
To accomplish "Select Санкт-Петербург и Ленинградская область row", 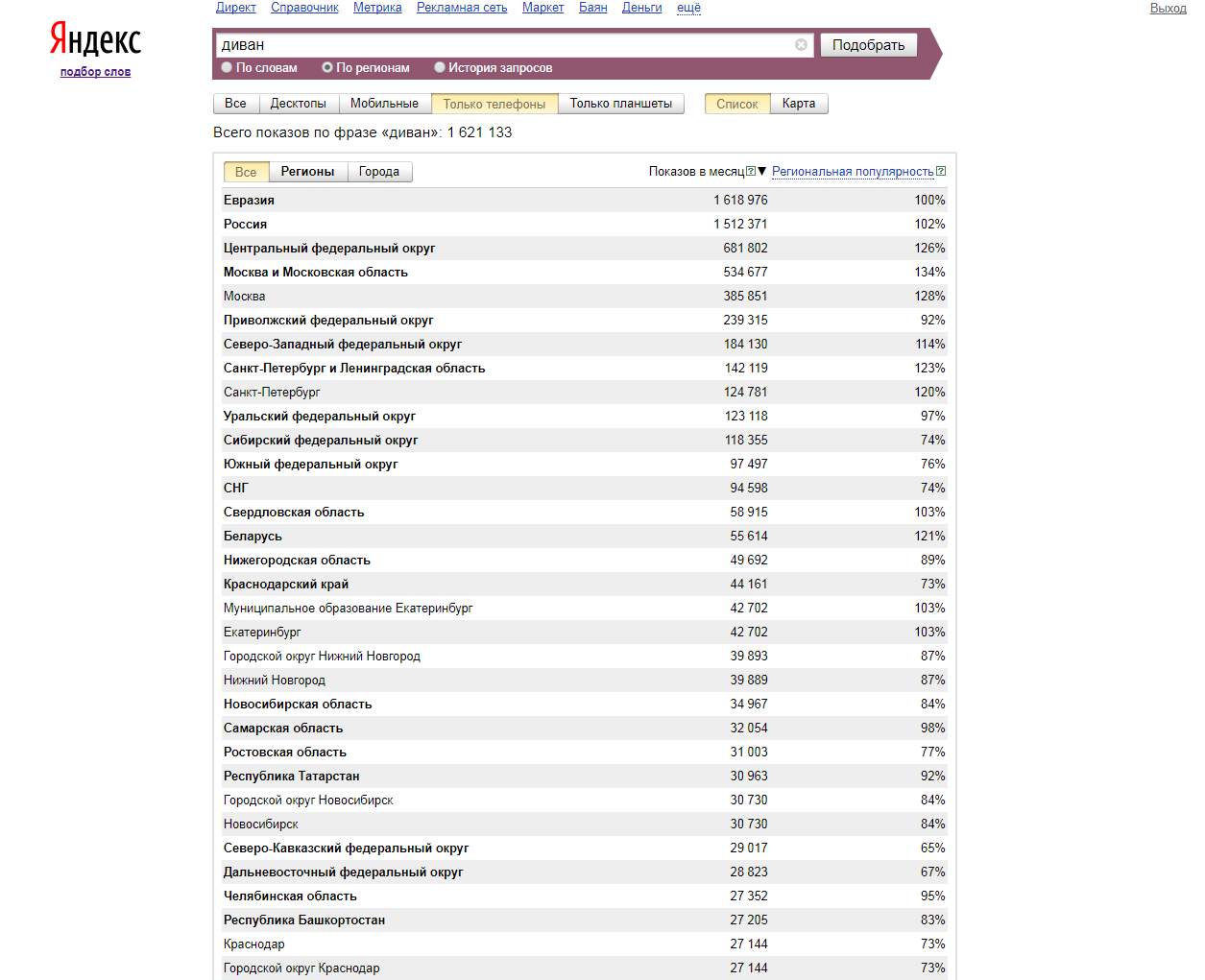I will (x=585, y=368).
